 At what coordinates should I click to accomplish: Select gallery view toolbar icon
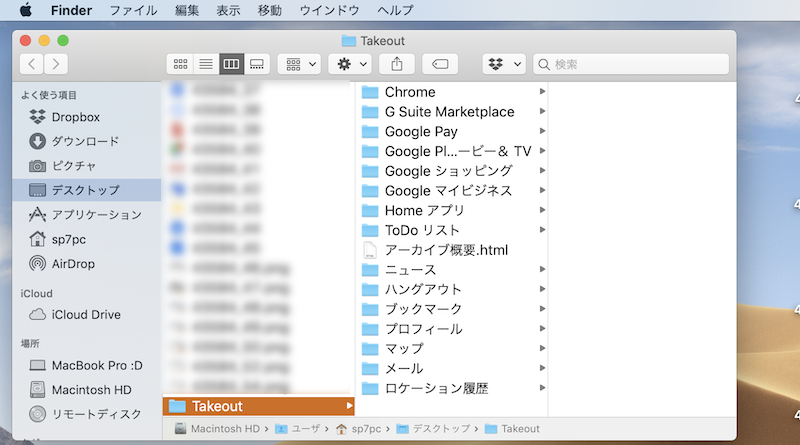(x=257, y=64)
